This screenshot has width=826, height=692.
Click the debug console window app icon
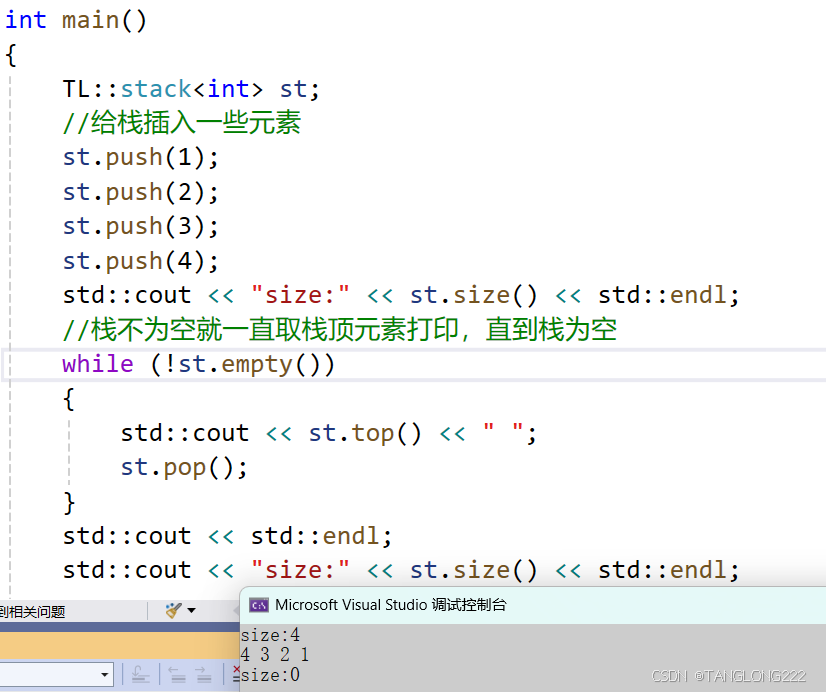[x=259, y=605]
